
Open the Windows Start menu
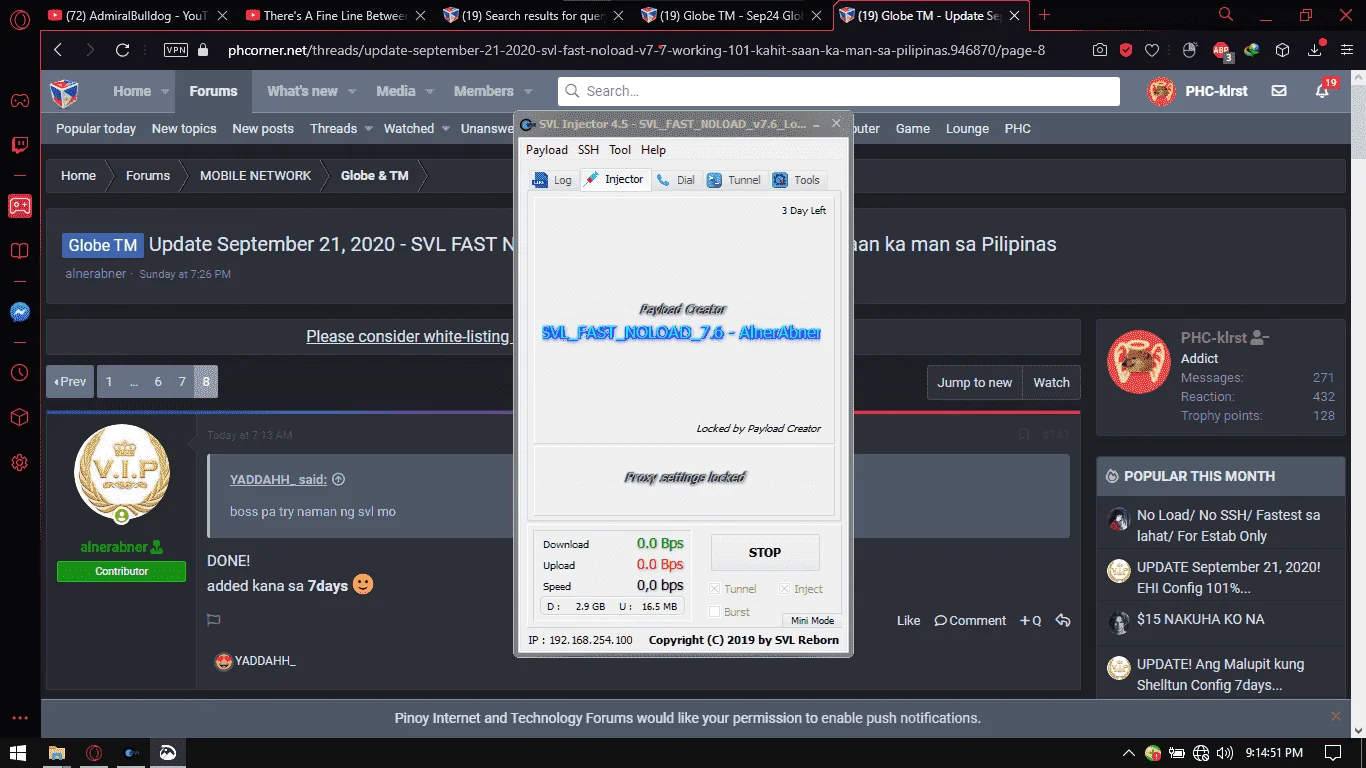tap(18, 753)
